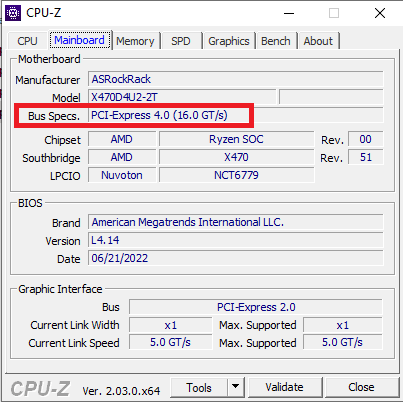
Task: Click the Bus Specs value PCI-Express 4.0
Action: point(236,115)
